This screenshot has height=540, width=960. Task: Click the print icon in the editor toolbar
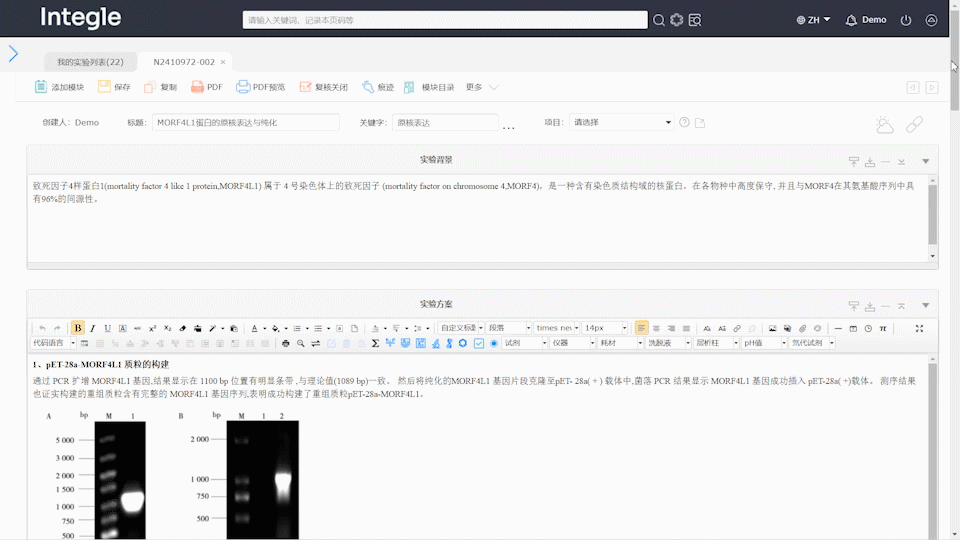pyautogui.click(x=285, y=343)
